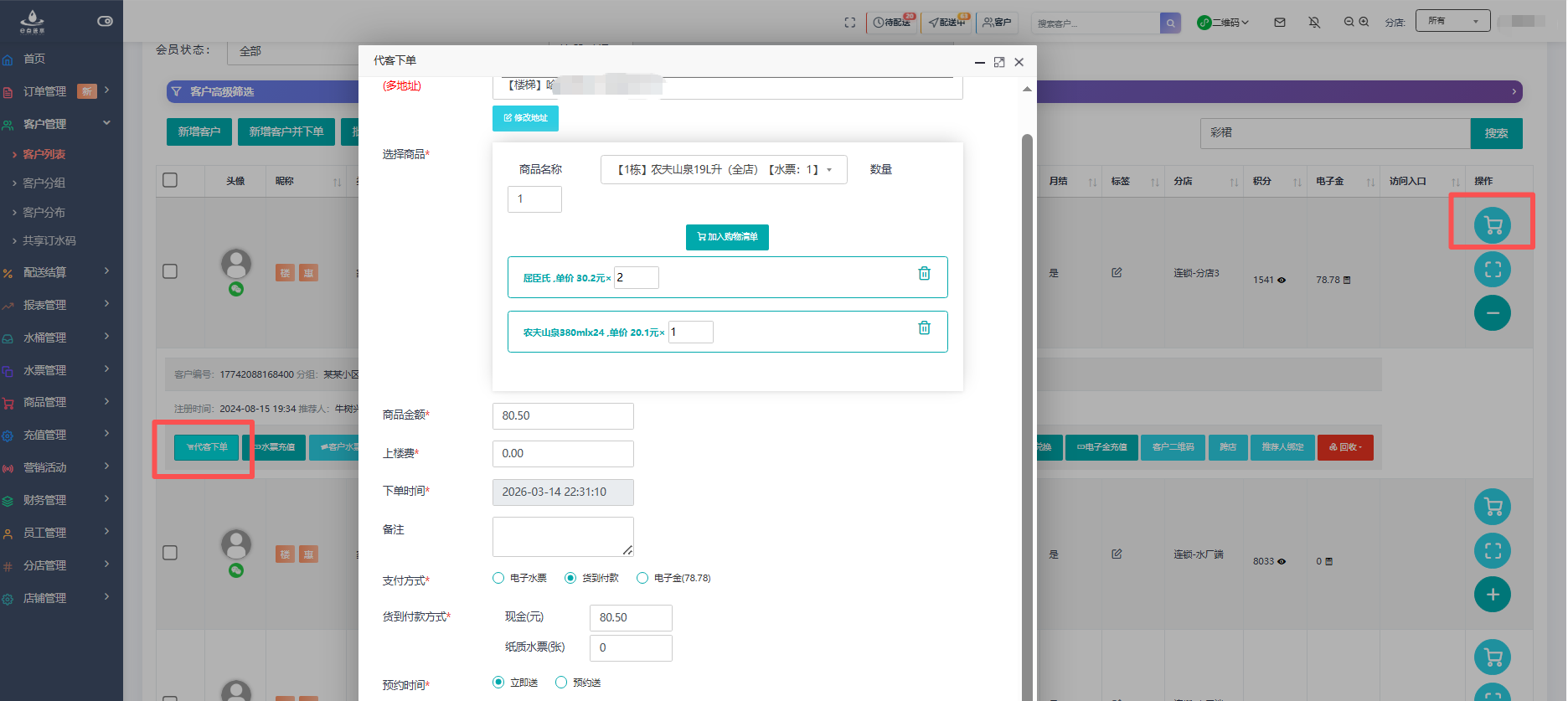
Task: Select 电子水票 payment method
Action: pos(498,578)
